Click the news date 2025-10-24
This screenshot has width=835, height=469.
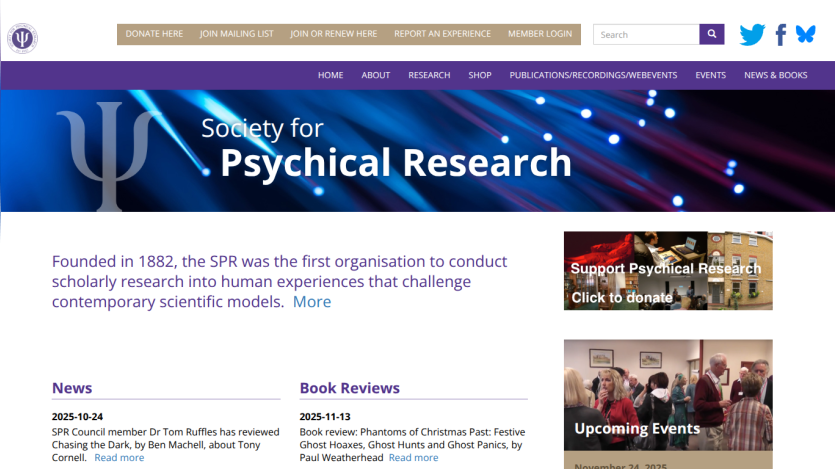77,417
